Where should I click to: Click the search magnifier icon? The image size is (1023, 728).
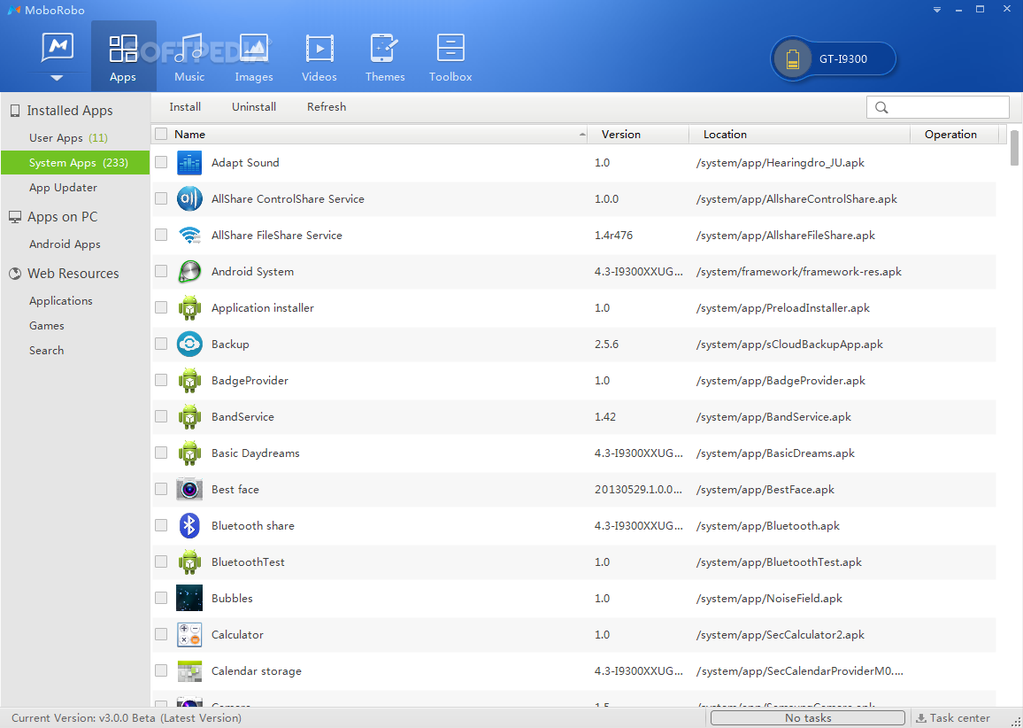tap(881, 108)
